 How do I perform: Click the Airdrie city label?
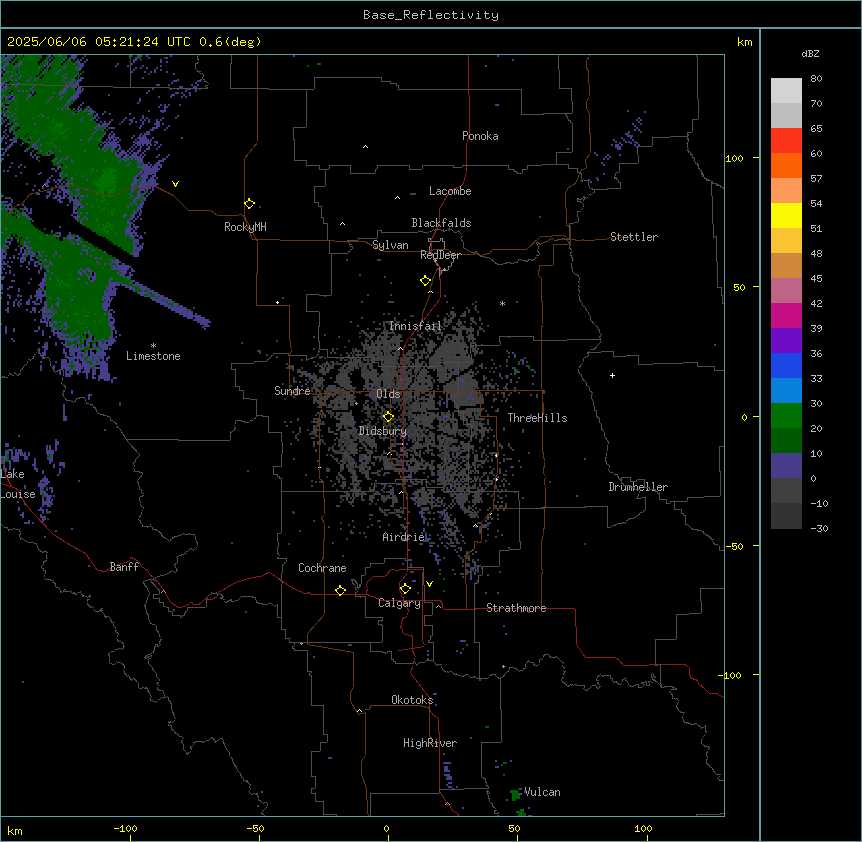(404, 537)
